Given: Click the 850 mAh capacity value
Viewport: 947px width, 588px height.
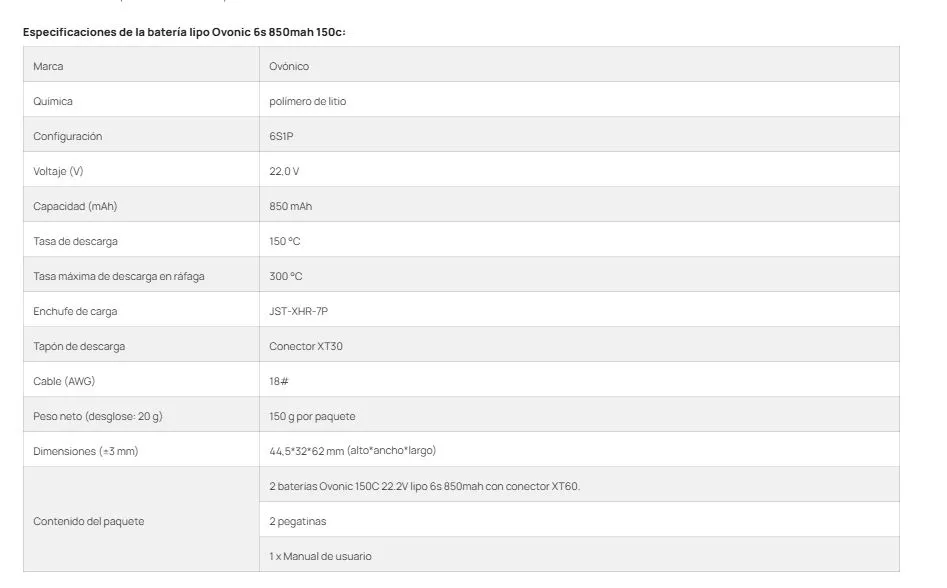Looking at the screenshot, I should click(x=291, y=206).
